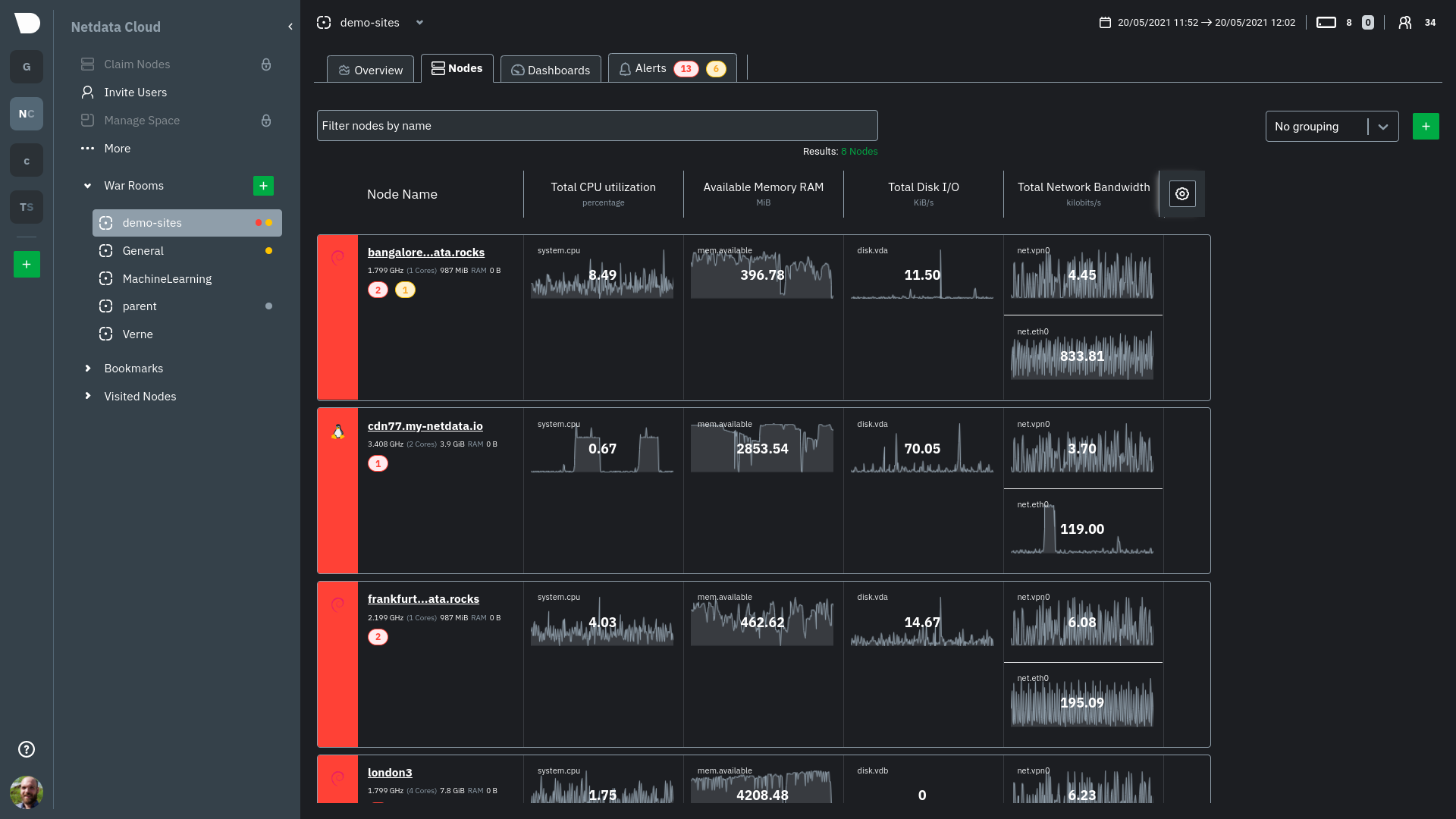
Task: Click the Netdata logo icon
Action: (27, 24)
